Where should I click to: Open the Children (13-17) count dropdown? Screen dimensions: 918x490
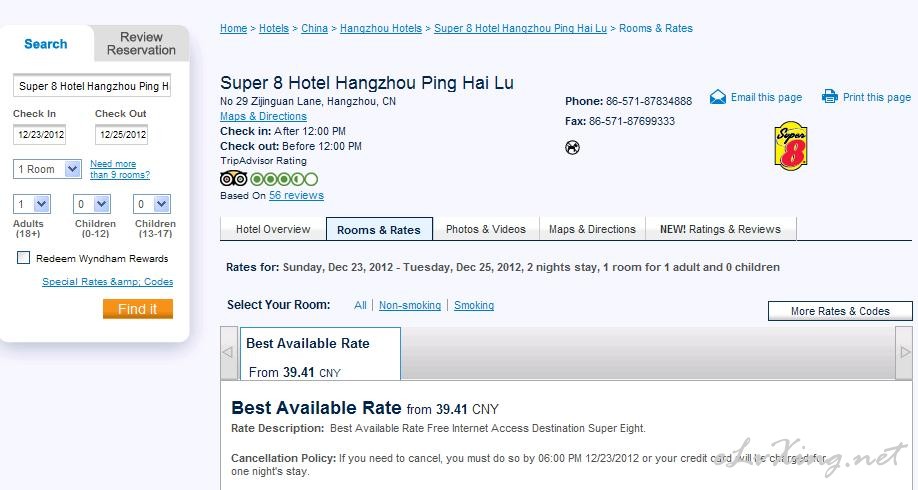click(152, 204)
